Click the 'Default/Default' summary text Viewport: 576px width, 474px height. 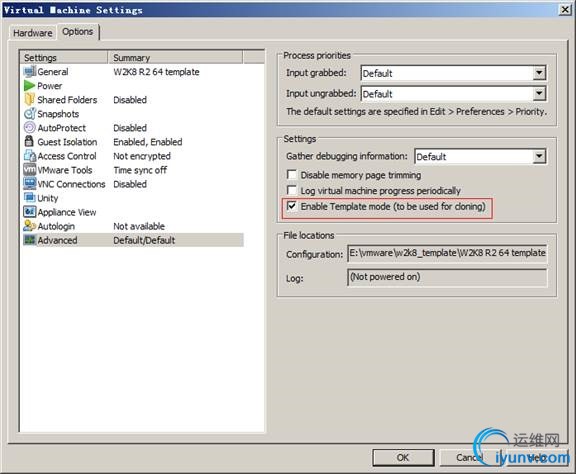[x=144, y=240]
